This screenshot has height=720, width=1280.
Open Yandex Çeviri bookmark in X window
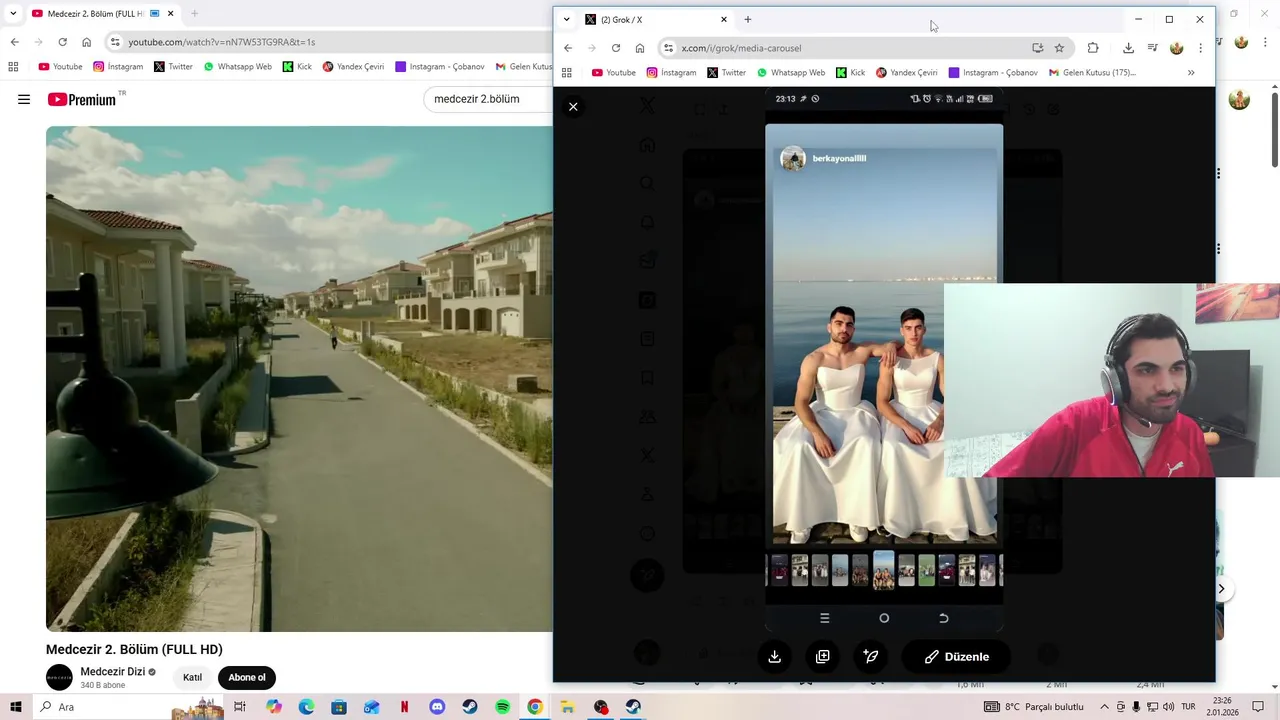906,73
